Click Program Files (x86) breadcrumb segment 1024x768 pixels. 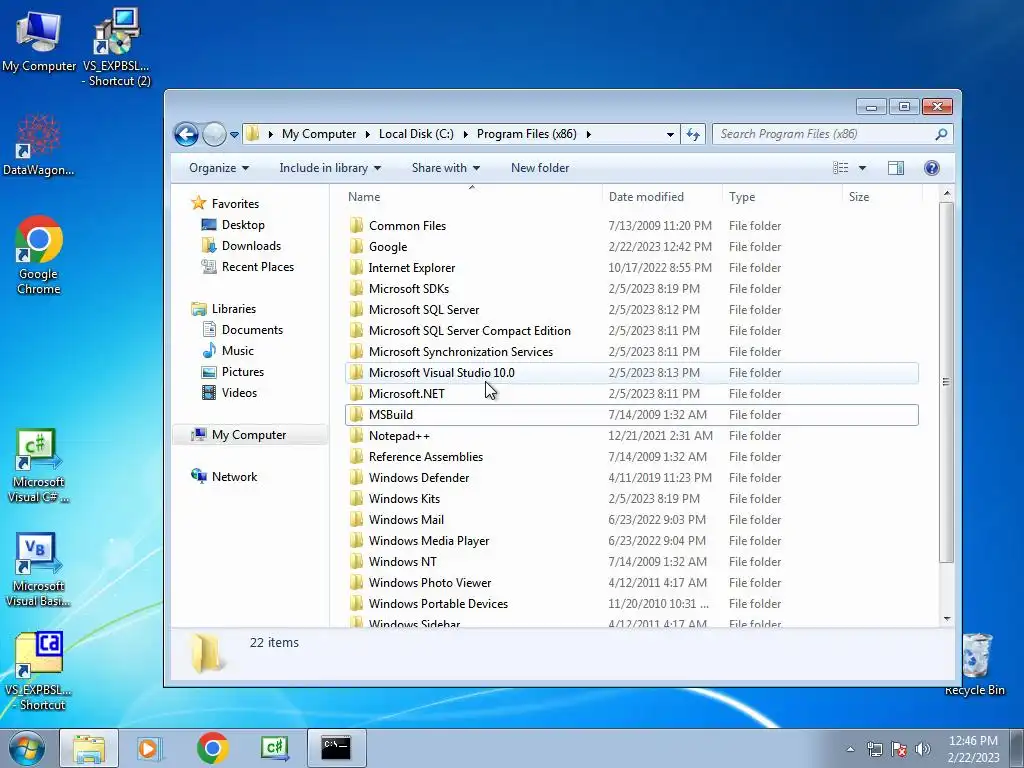tap(526, 134)
